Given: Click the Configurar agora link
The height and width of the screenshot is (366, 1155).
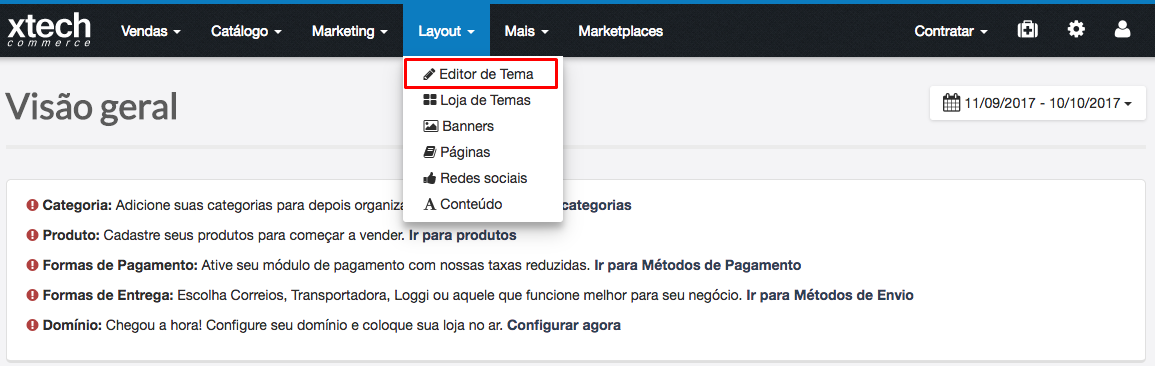Looking at the screenshot, I should tap(564, 325).
